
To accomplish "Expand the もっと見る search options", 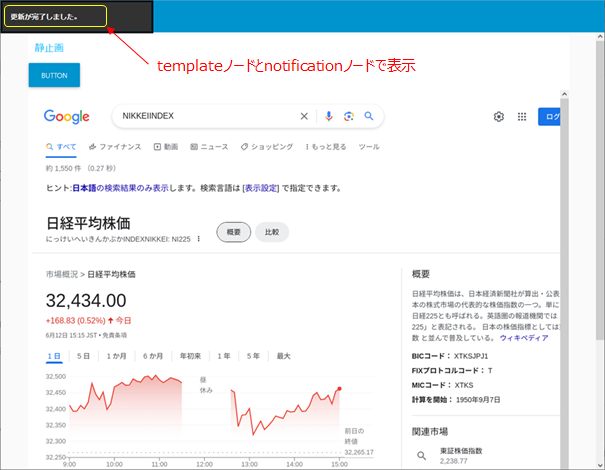I will click(x=324, y=147).
